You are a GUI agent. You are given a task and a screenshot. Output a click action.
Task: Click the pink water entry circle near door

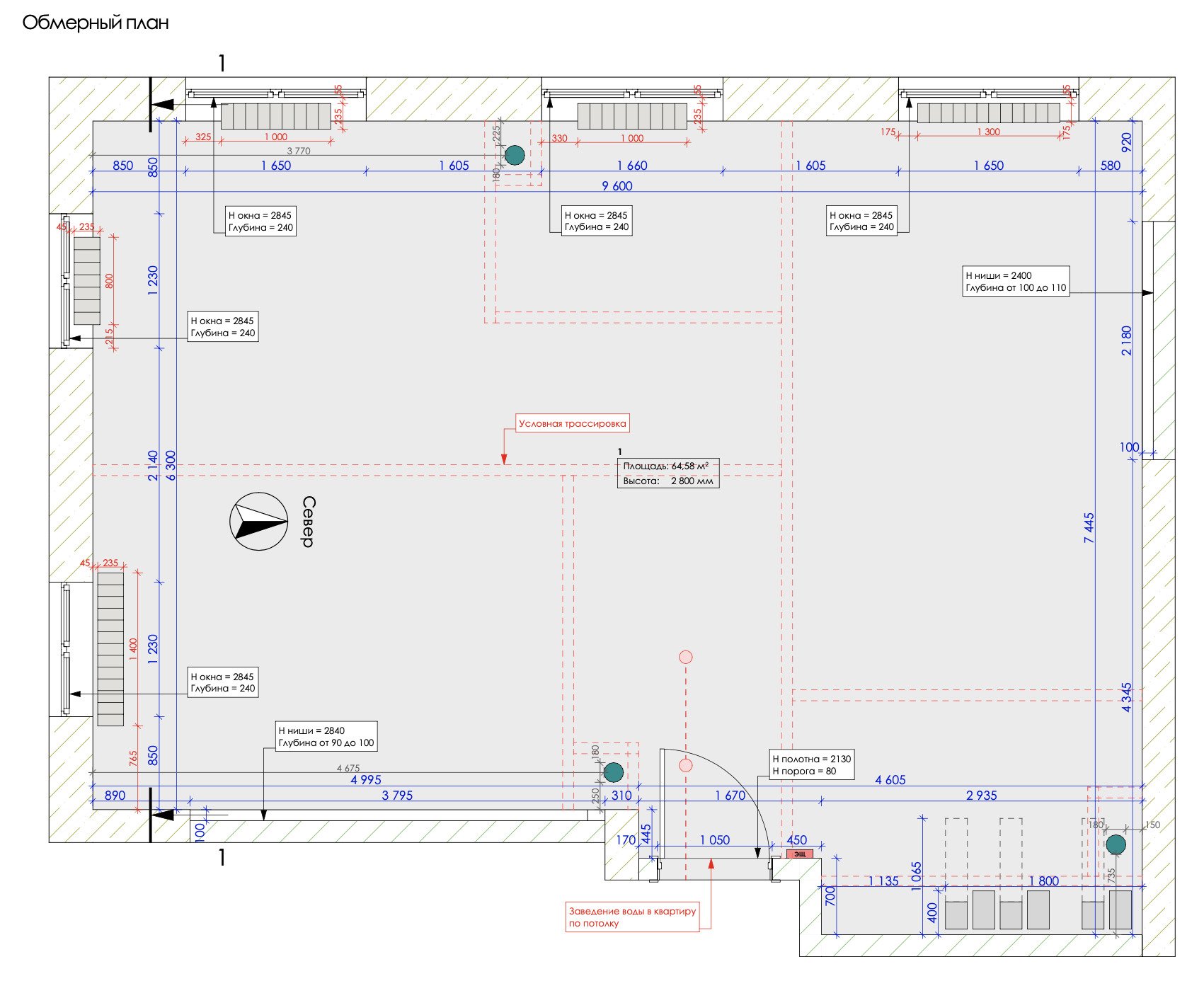(685, 765)
